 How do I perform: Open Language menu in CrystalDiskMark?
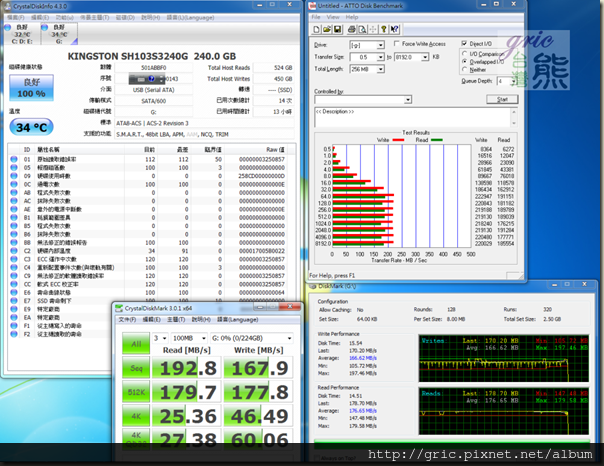click(238, 320)
